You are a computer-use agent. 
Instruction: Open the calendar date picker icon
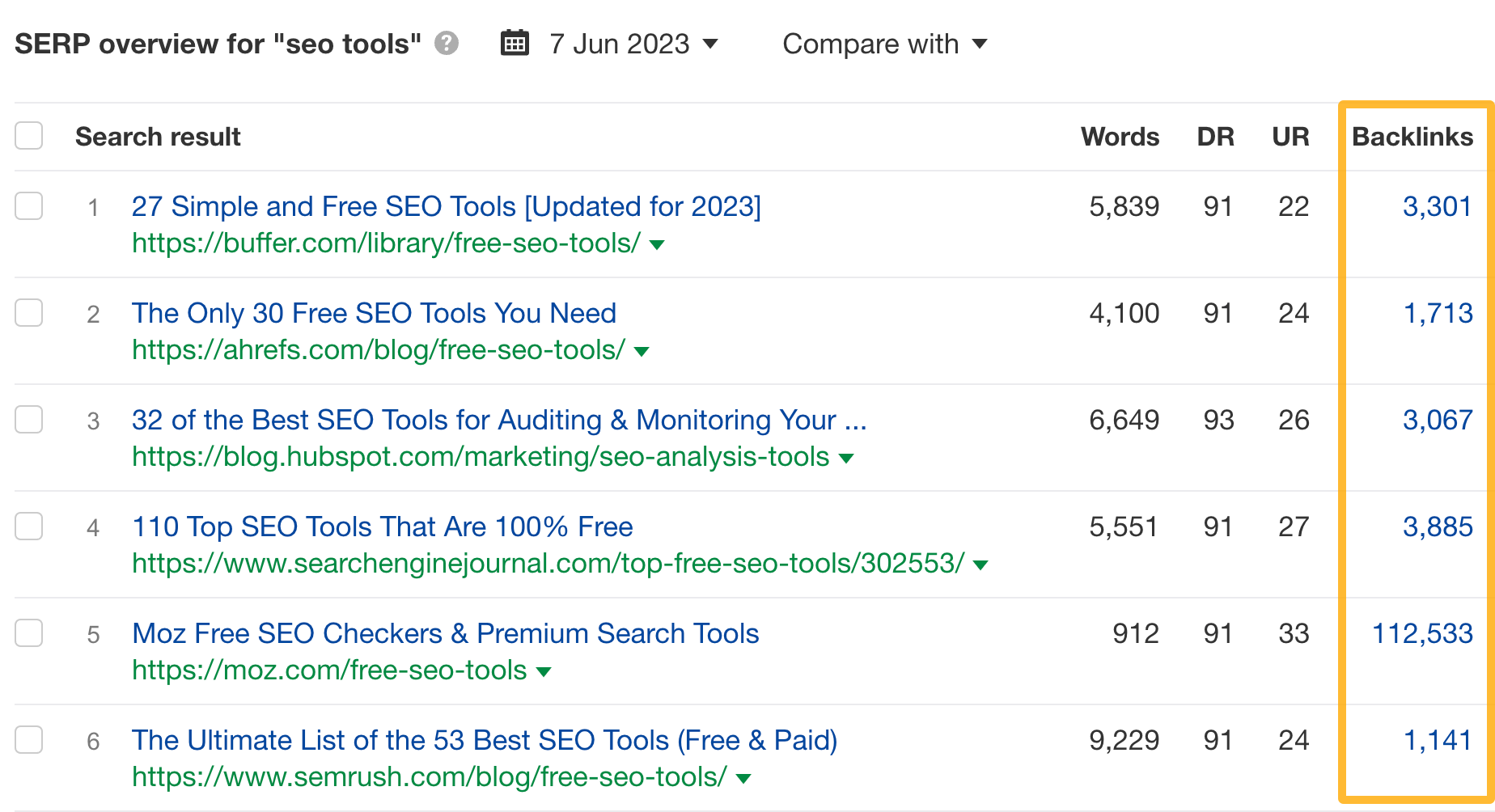point(515,43)
